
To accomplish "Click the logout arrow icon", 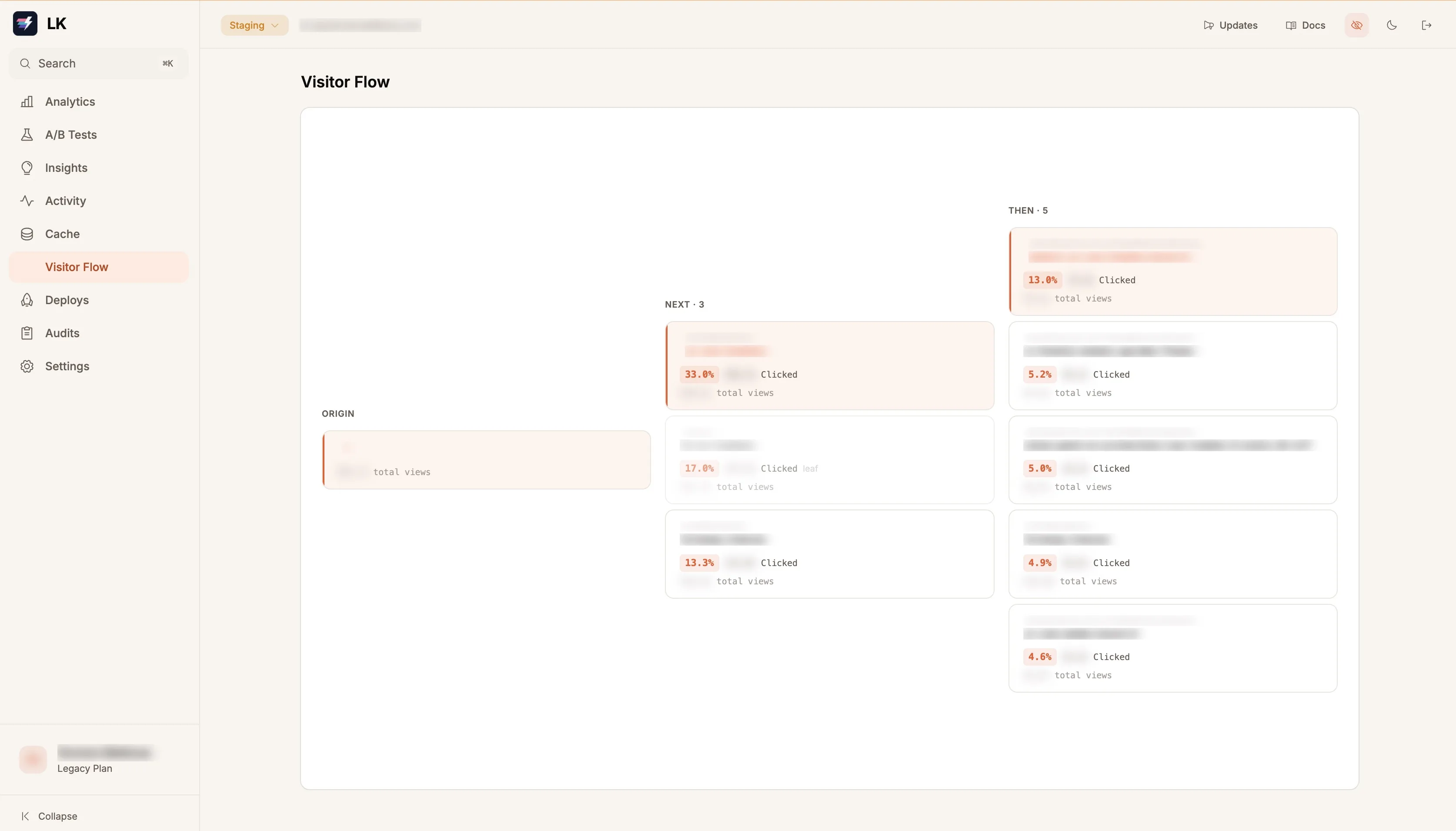I will pyautogui.click(x=1426, y=25).
